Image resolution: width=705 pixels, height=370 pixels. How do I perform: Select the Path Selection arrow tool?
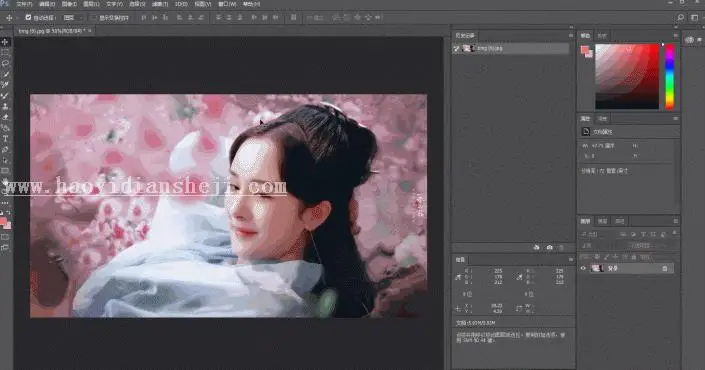[x=5, y=160]
